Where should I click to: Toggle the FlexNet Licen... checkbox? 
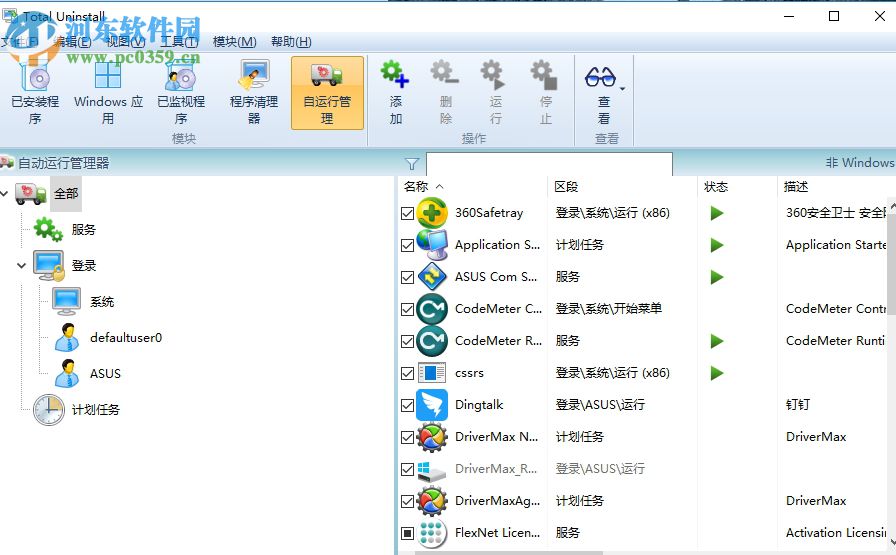407,534
